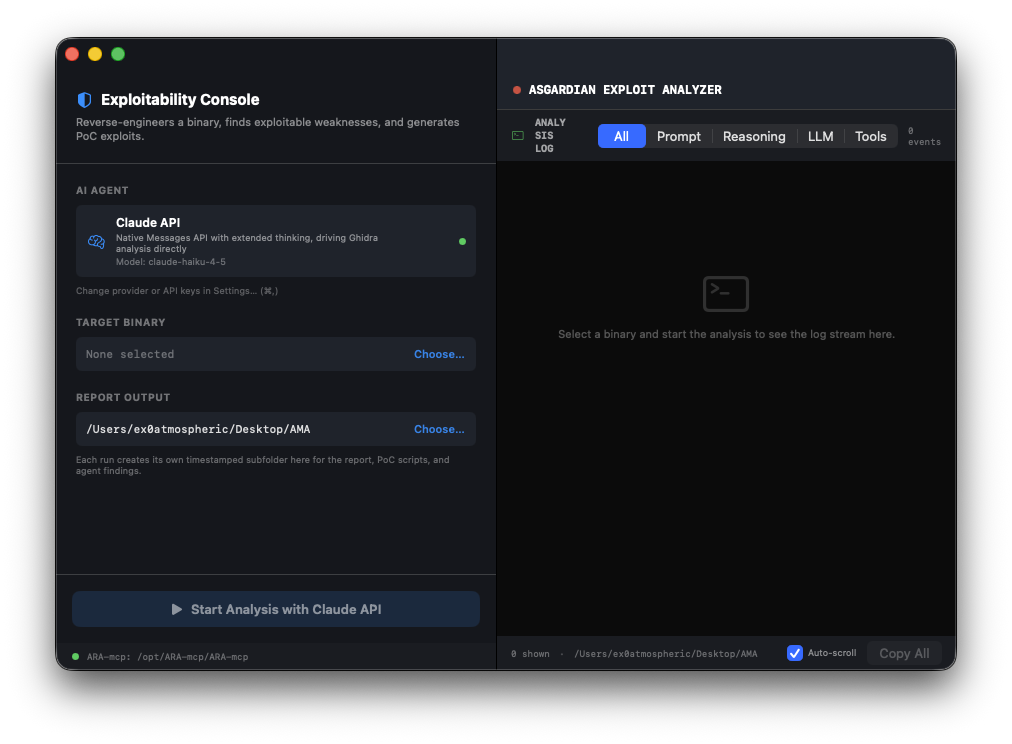
Task: Click the ANALYSIS LOG label
Action: [x=550, y=136]
